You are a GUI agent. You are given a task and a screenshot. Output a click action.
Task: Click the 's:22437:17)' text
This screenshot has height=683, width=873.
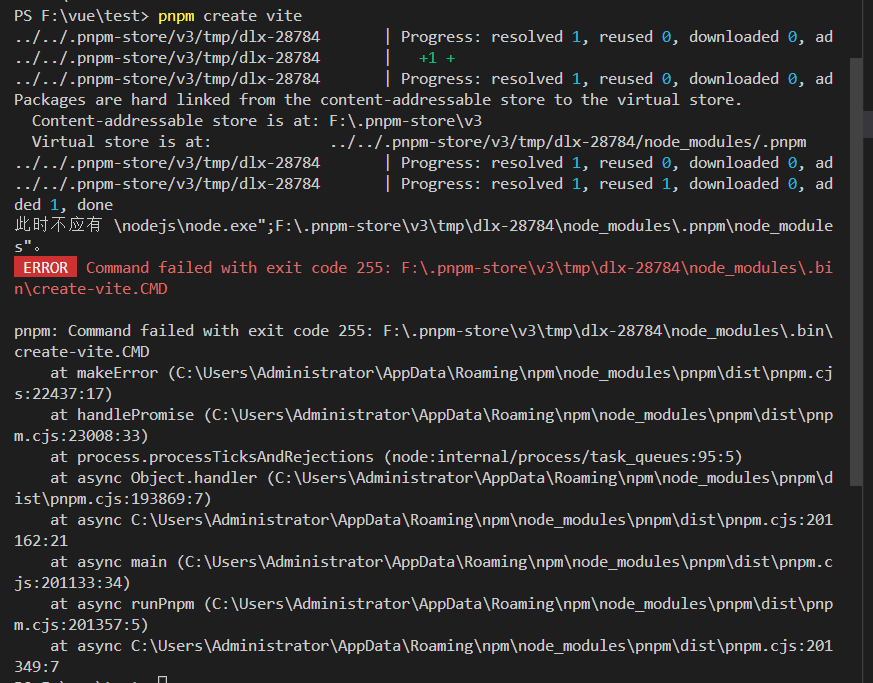tap(63, 394)
